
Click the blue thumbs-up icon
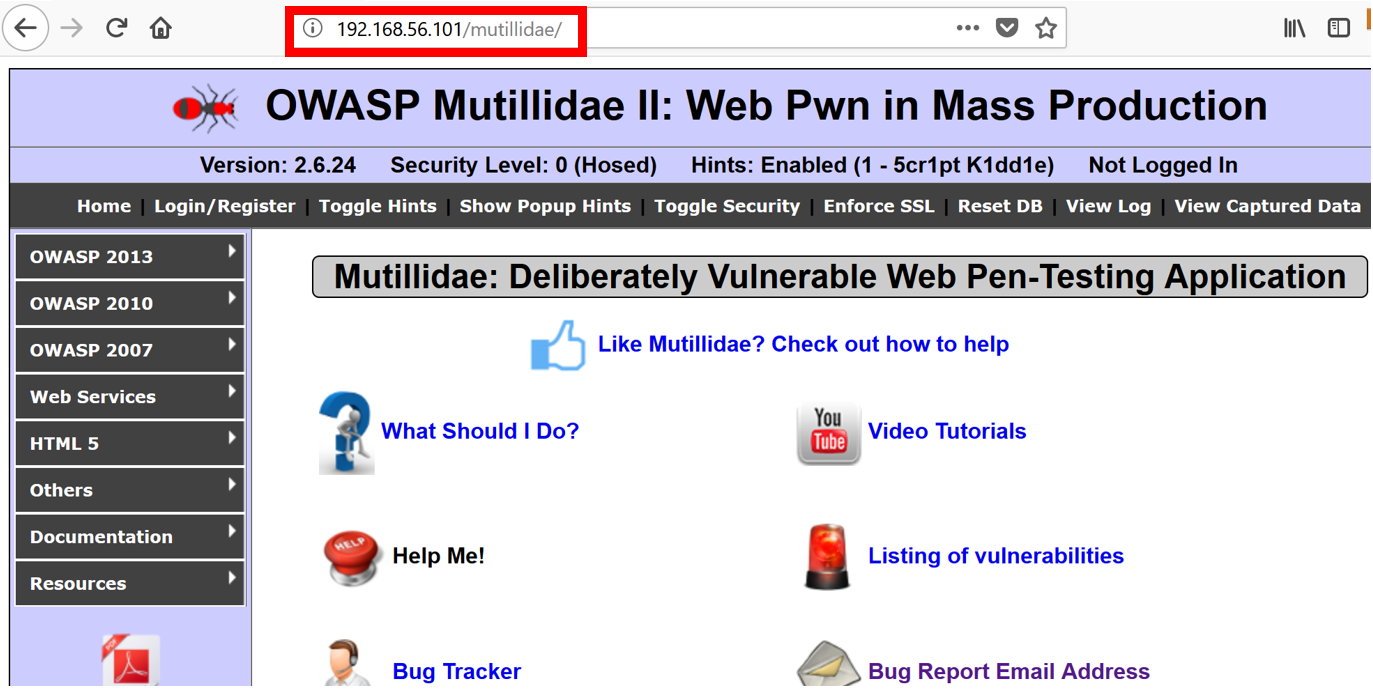[557, 345]
